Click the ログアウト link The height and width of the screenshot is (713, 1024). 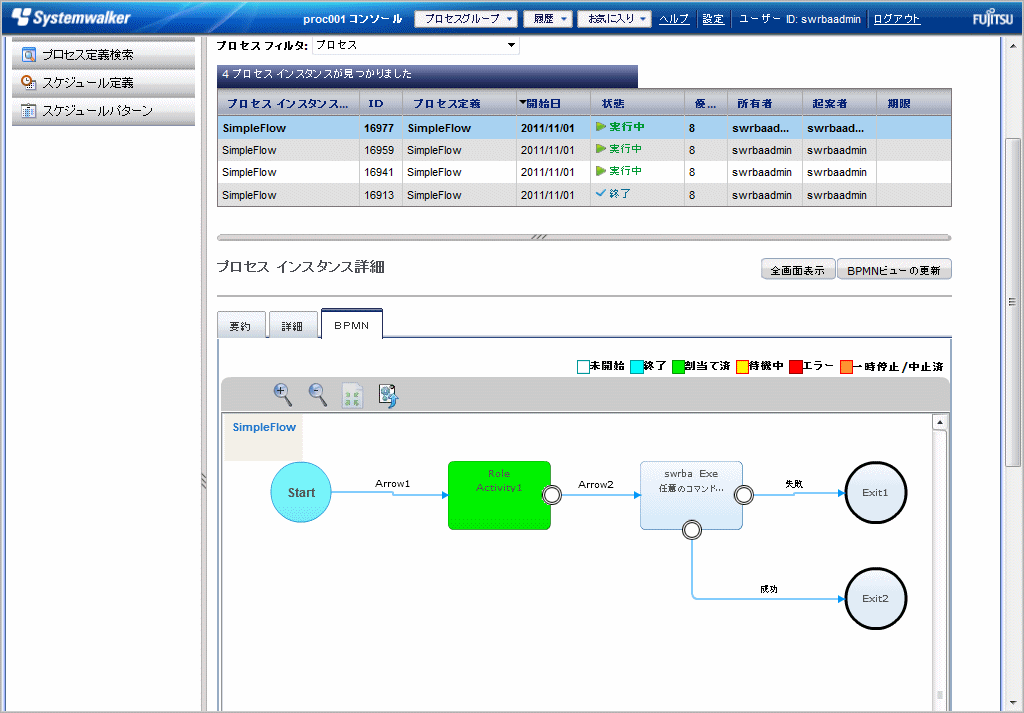[897, 19]
